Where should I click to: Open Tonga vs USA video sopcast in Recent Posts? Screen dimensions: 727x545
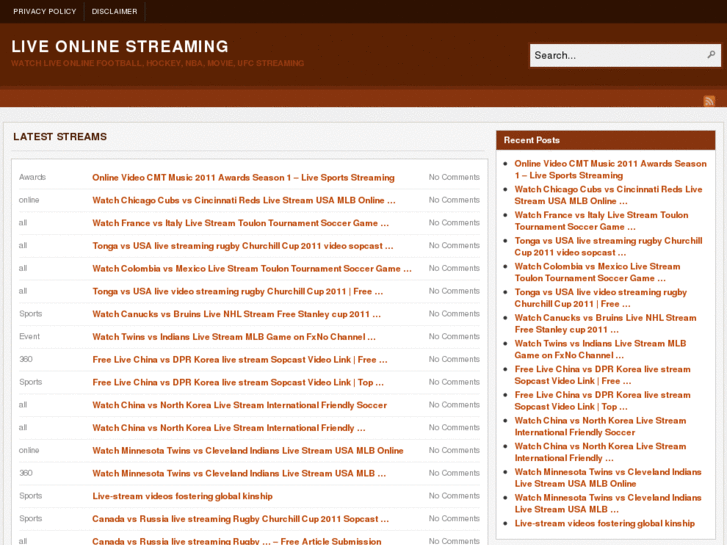tap(608, 246)
